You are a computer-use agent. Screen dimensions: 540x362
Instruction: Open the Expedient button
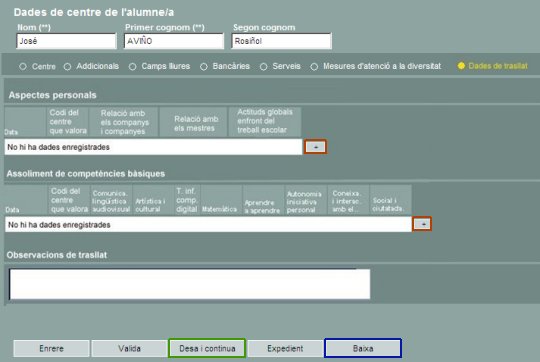[x=285, y=349]
